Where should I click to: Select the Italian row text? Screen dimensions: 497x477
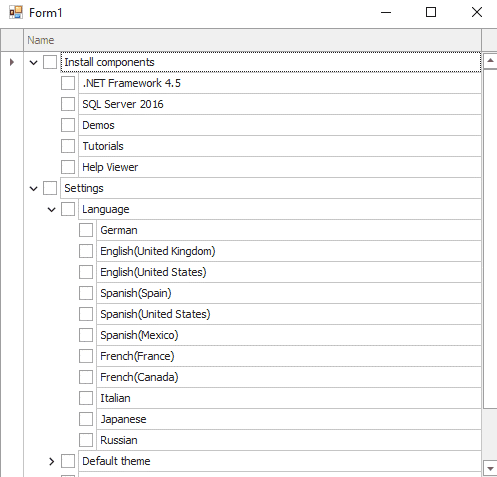(115, 398)
